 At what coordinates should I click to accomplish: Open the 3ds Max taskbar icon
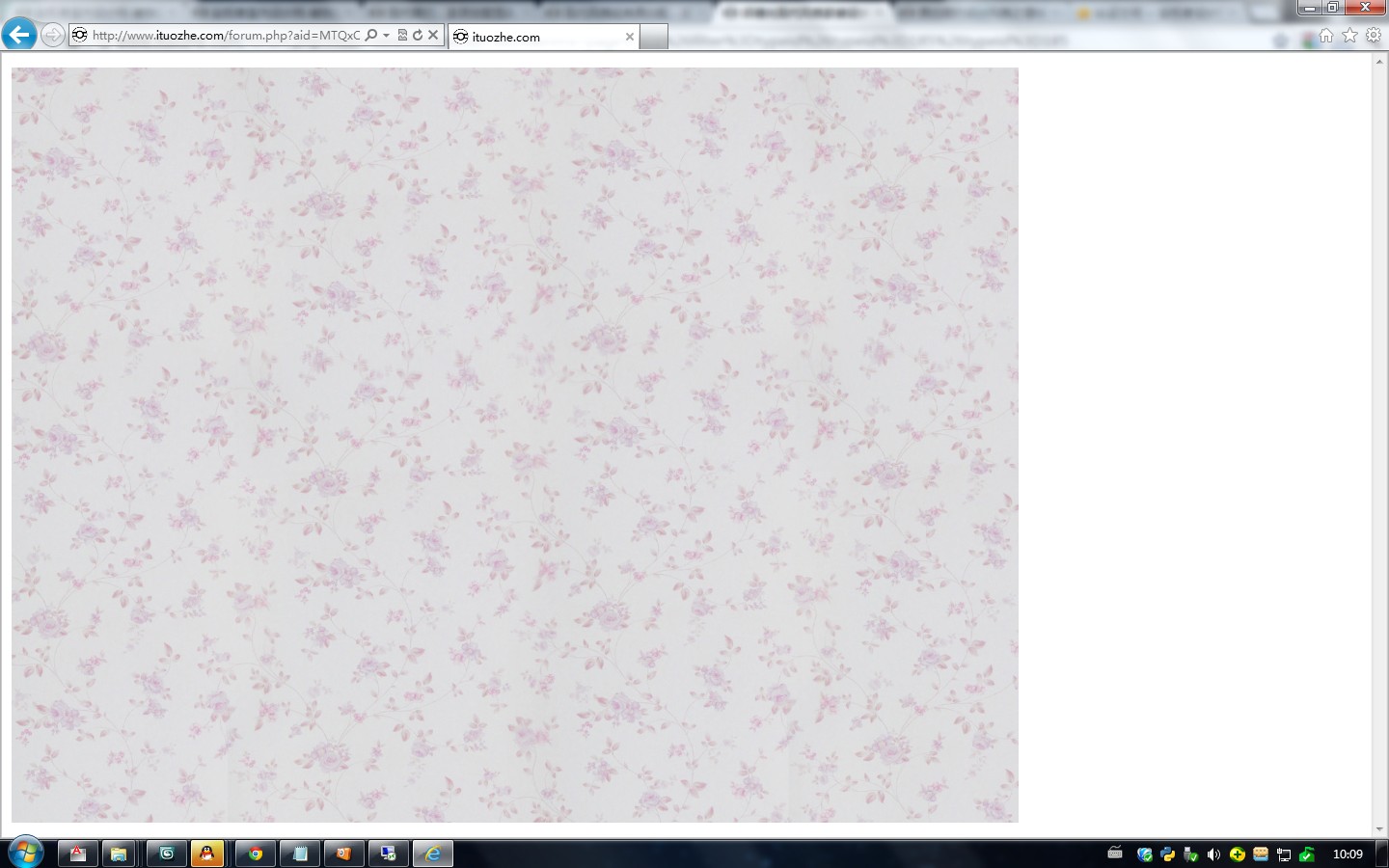pos(167,854)
